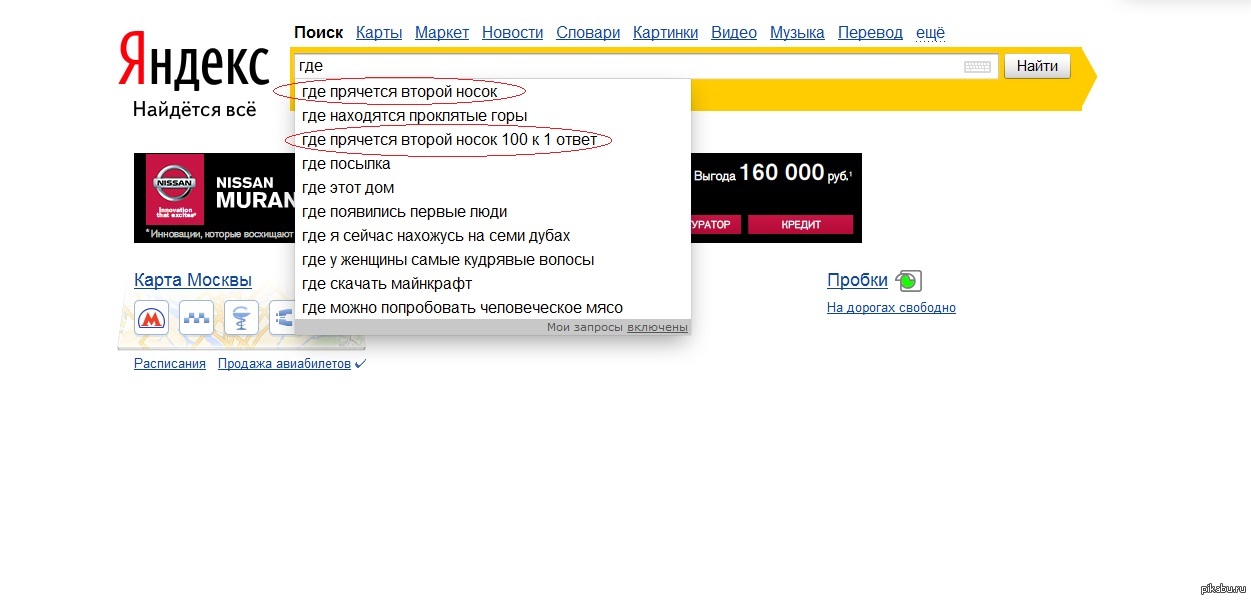Select suggestion 'где скачать майнкрафт'
1251x600 pixels.
(x=492, y=284)
